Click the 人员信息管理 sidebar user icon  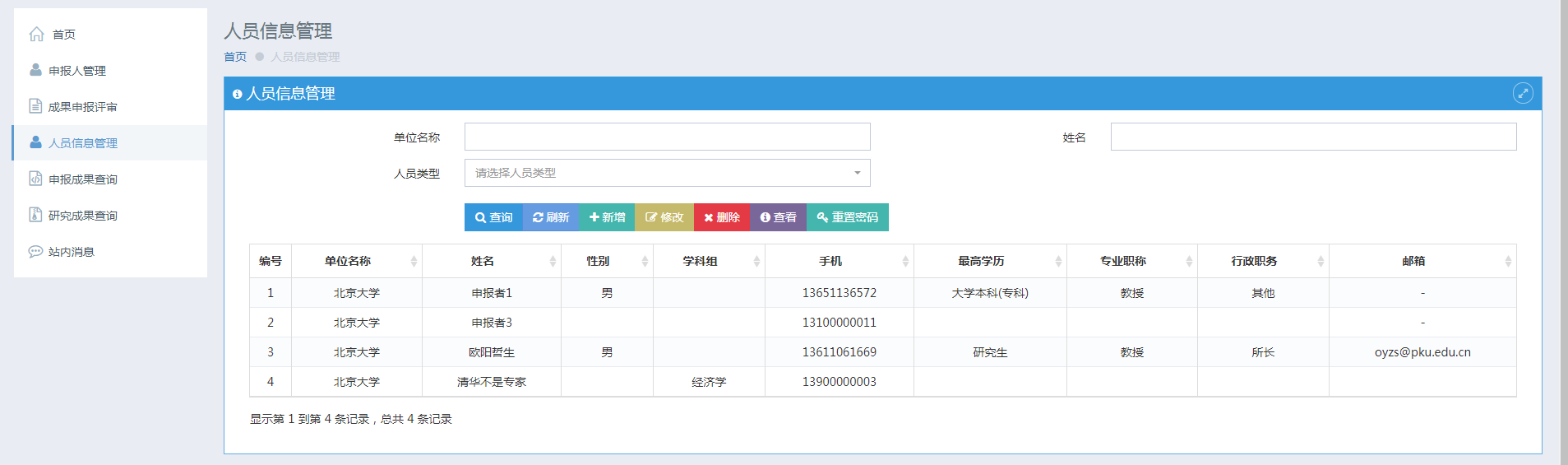[35, 142]
